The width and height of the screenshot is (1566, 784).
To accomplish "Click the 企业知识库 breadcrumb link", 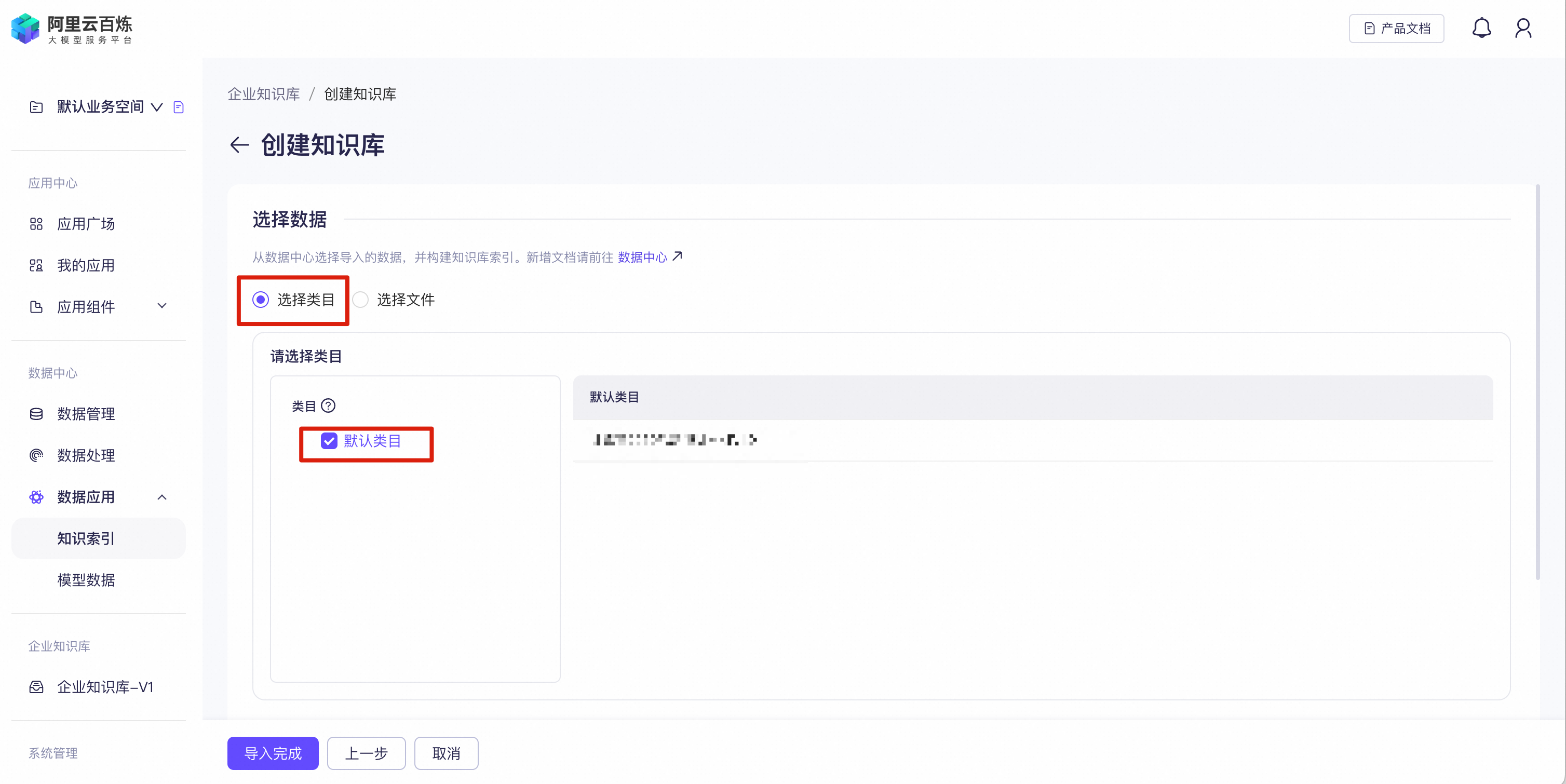I will (264, 94).
